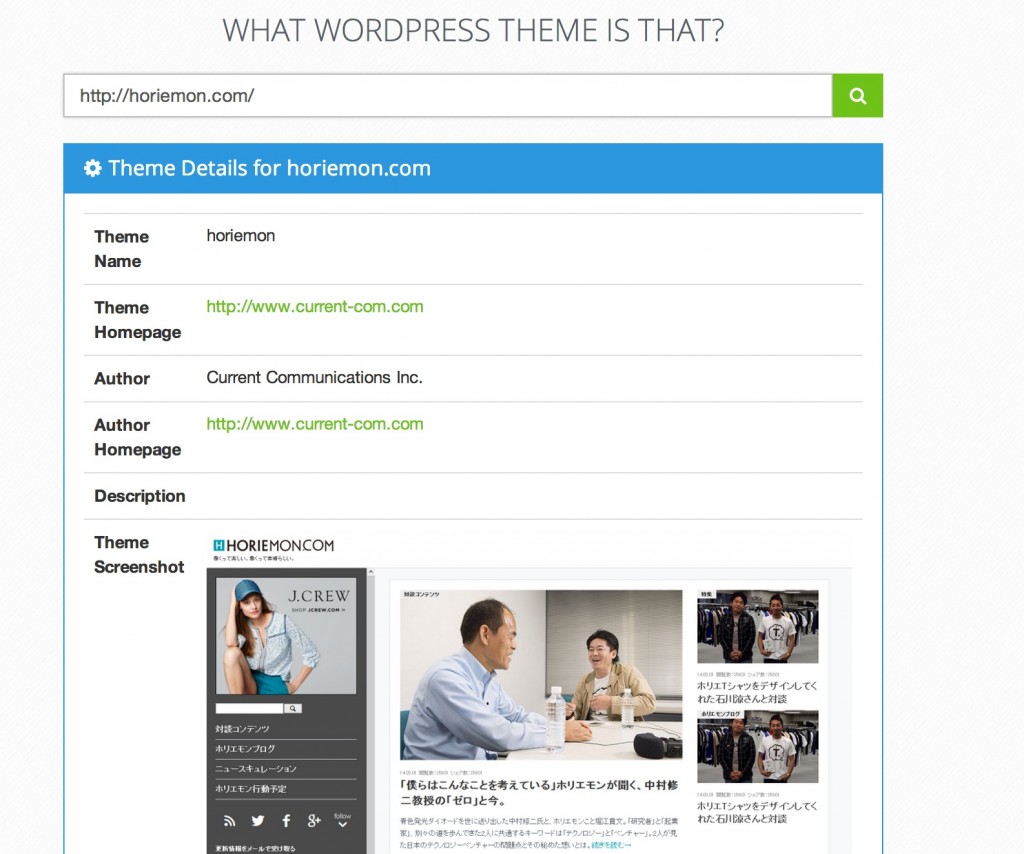Open the Theme Homepage current-com.com link
This screenshot has height=854, width=1024.
[315, 306]
